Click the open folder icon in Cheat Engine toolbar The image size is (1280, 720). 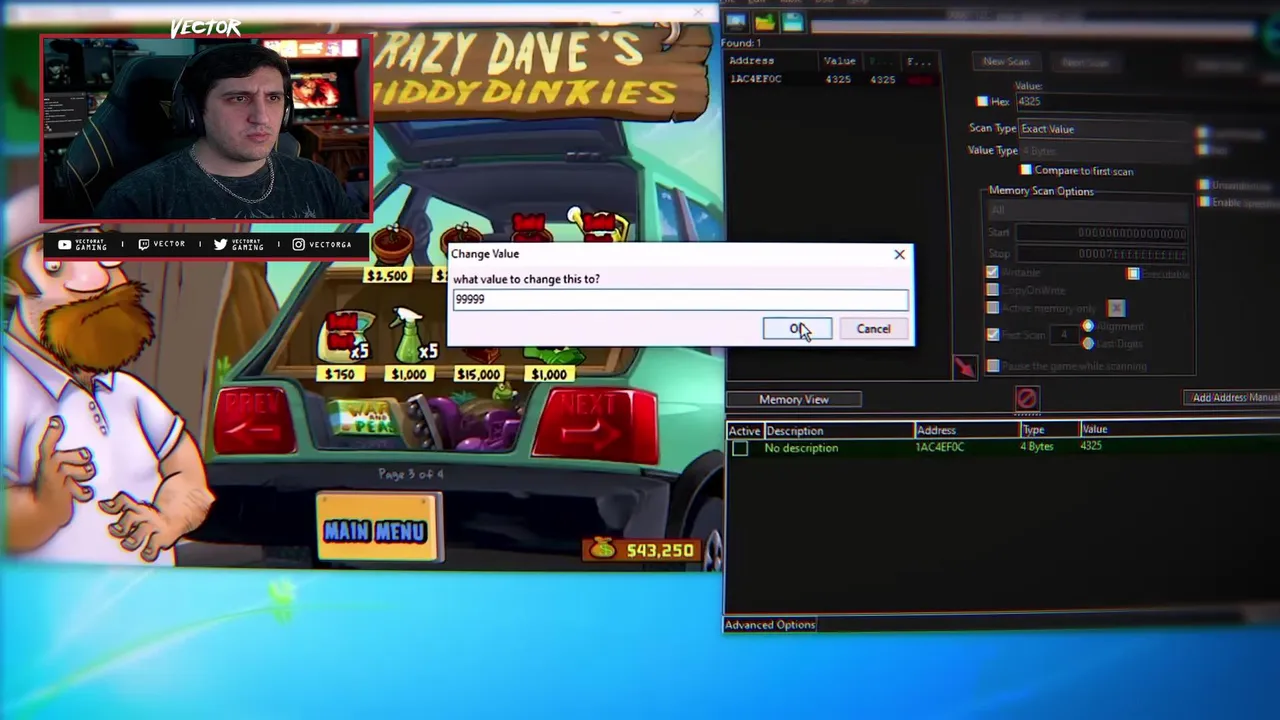[x=765, y=21]
